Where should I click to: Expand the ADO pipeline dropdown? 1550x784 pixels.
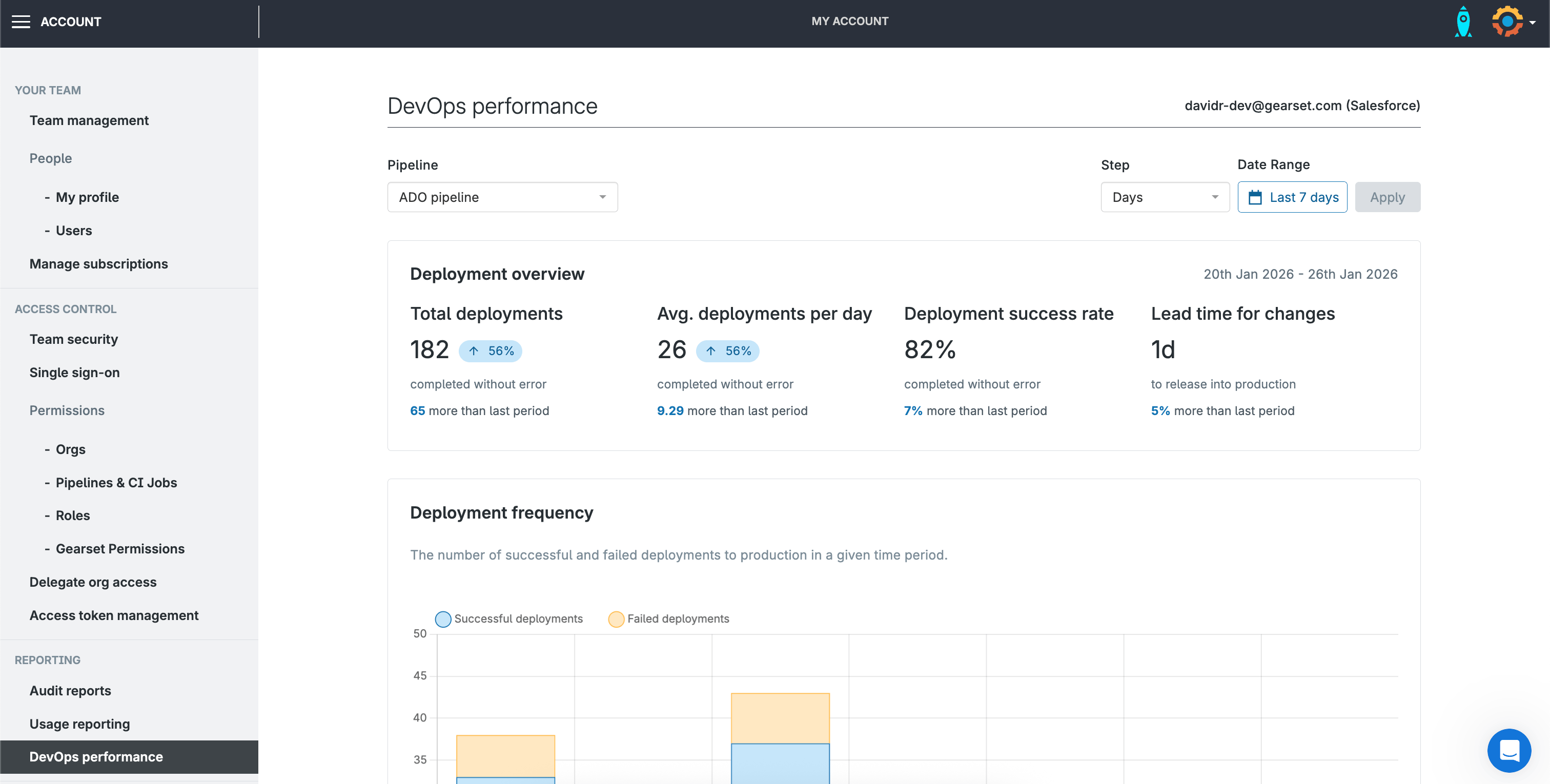coord(502,197)
